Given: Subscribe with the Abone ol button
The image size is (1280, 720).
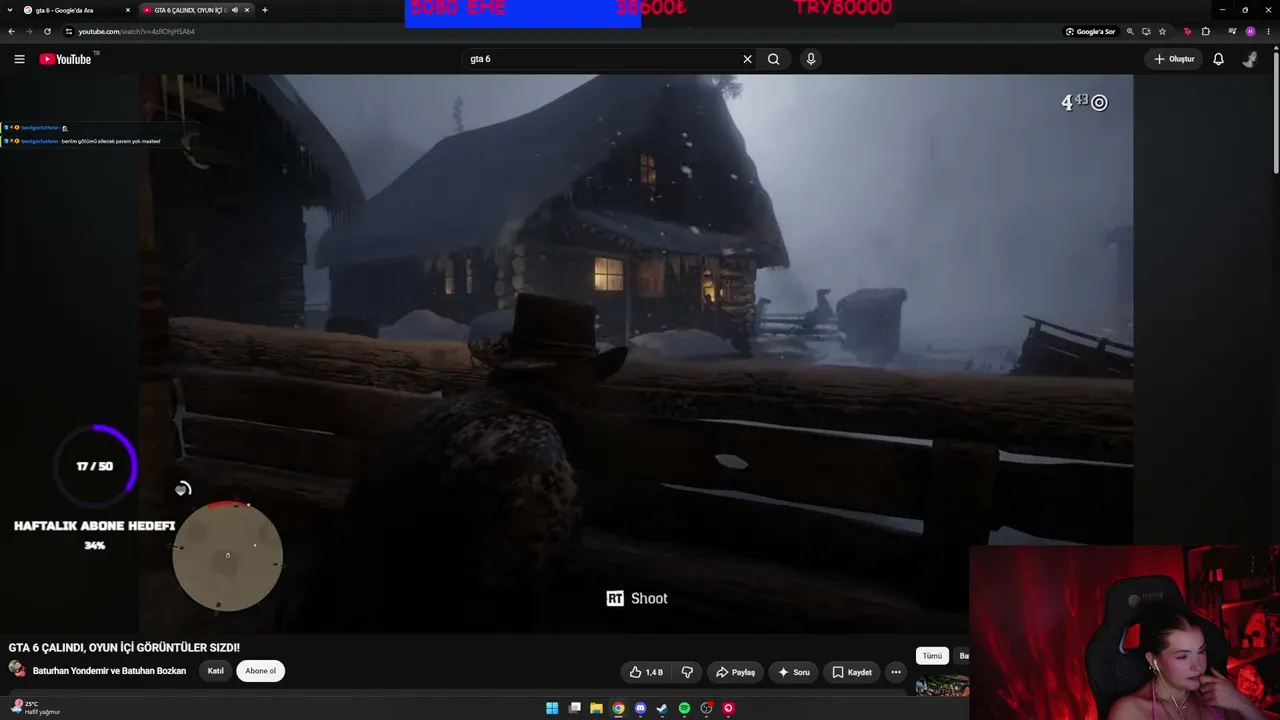Looking at the screenshot, I should (x=260, y=671).
